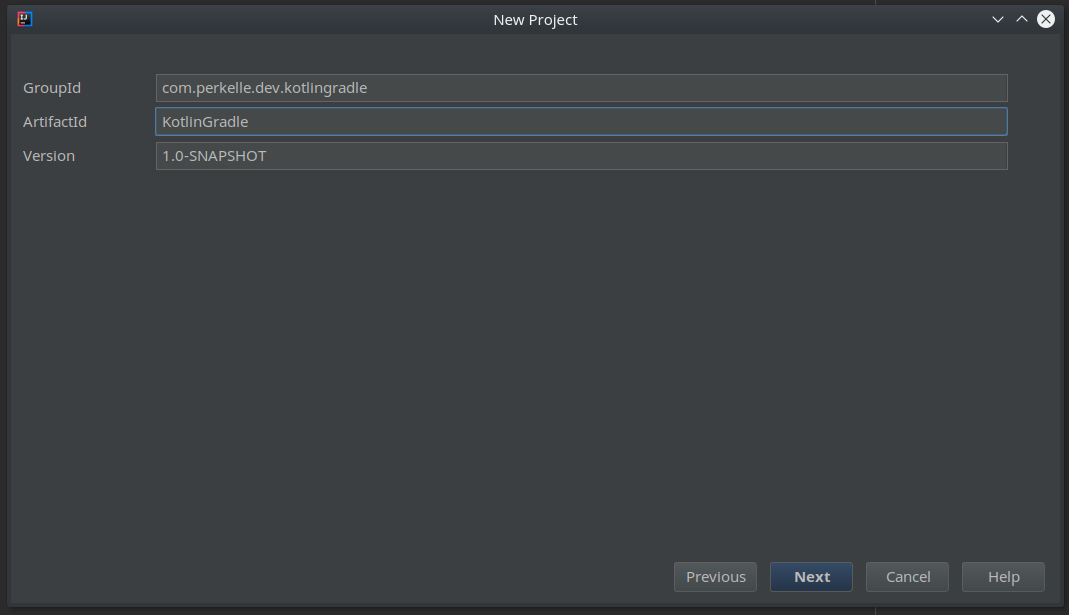Select the Version label

pyautogui.click(x=48, y=155)
